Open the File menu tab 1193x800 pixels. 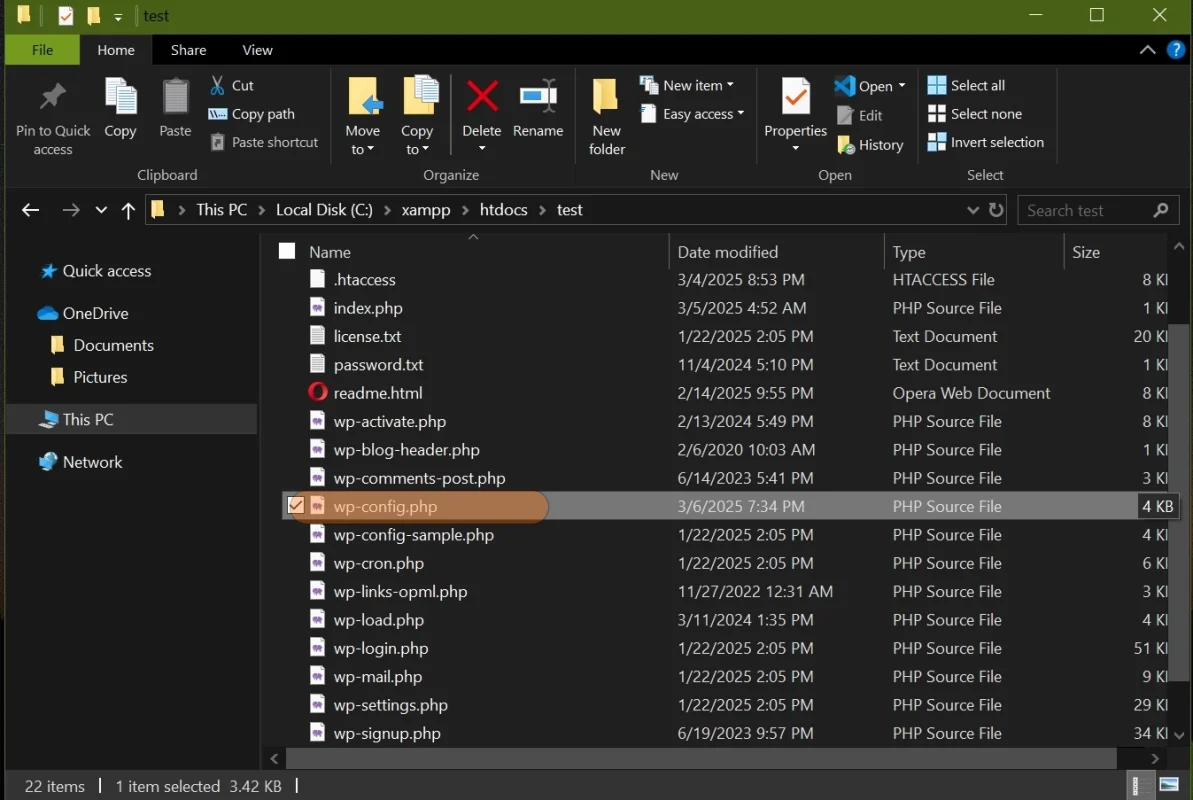43,50
